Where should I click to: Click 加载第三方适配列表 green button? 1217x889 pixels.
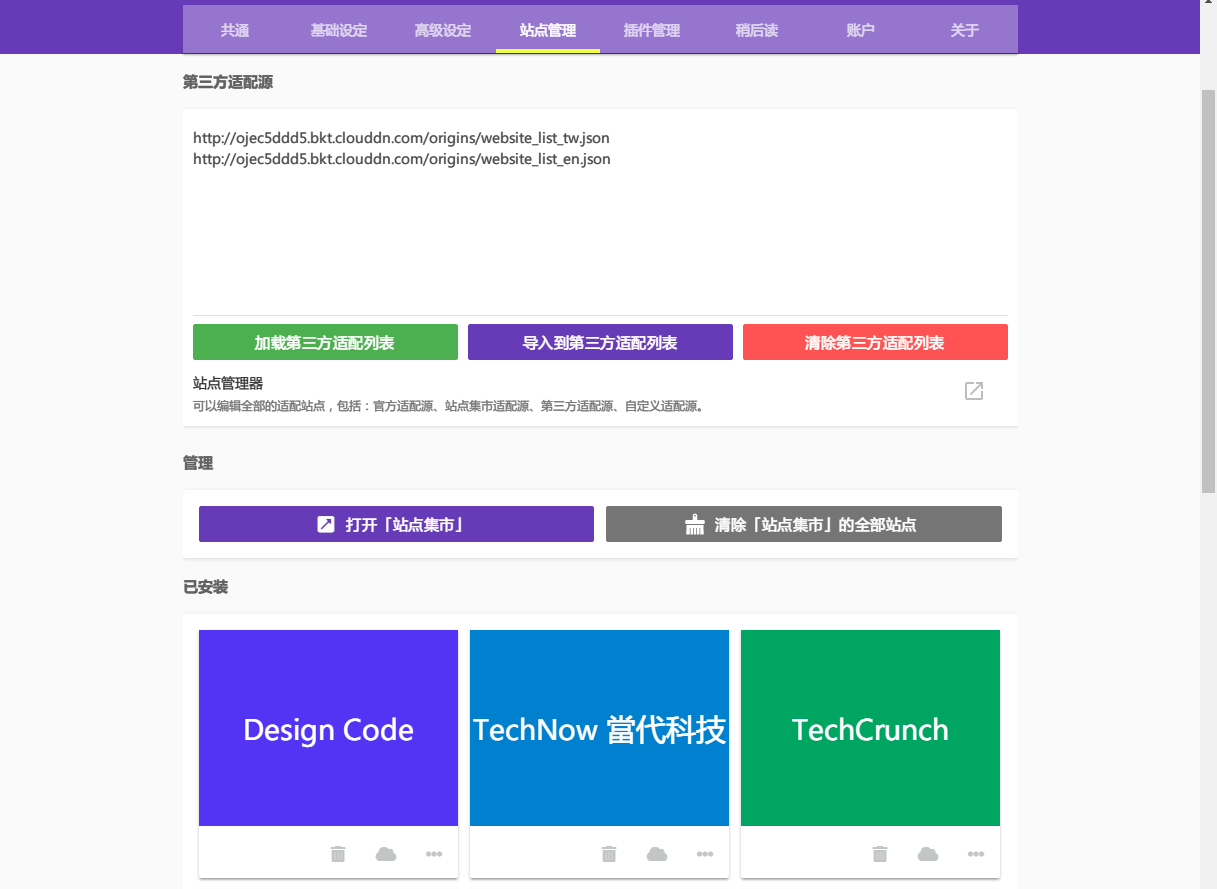click(x=325, y=342)
